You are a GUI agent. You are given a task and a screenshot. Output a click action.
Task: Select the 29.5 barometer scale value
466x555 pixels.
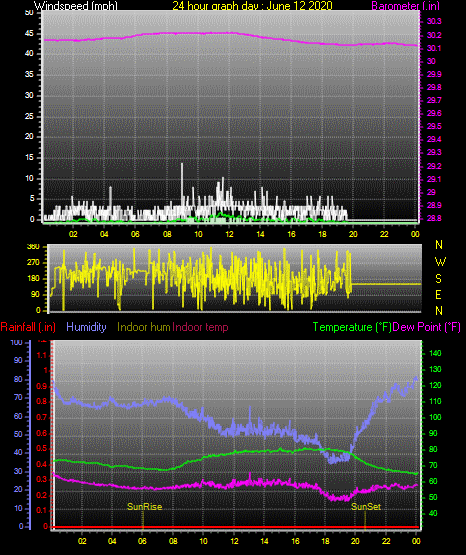[x=434, y=126]
